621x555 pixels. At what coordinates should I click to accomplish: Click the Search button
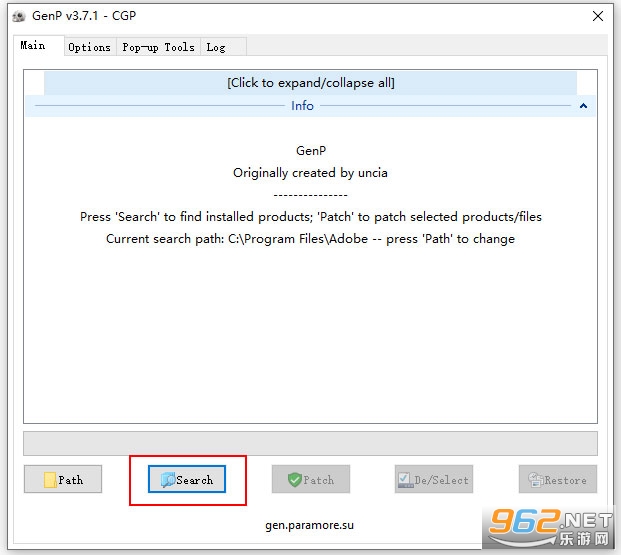[x=187, y=479]
